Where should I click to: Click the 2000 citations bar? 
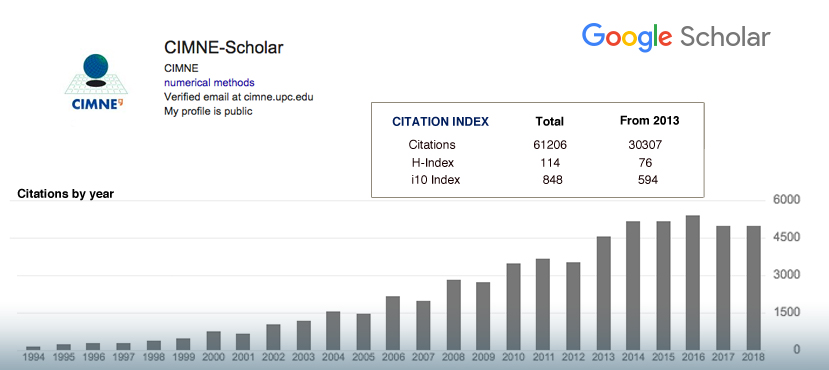[x=214, y=341]
